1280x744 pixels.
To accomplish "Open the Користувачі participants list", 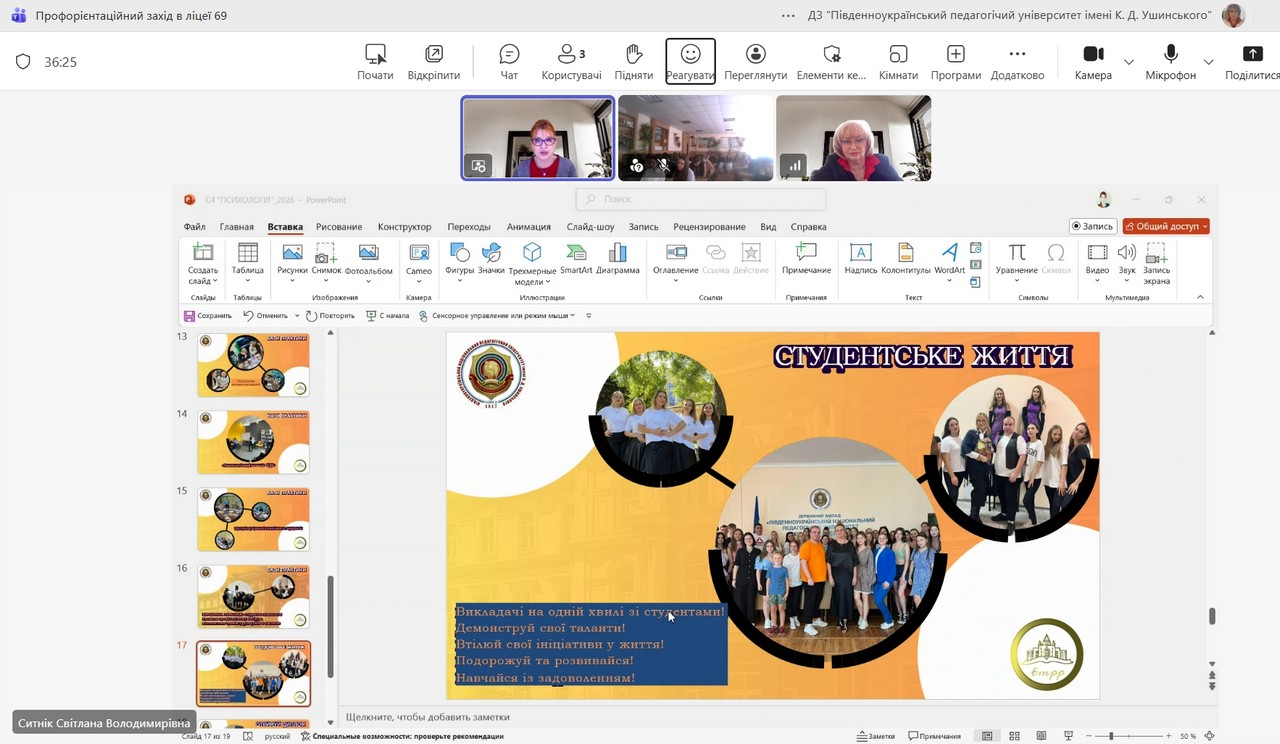I will coord(571,62).
